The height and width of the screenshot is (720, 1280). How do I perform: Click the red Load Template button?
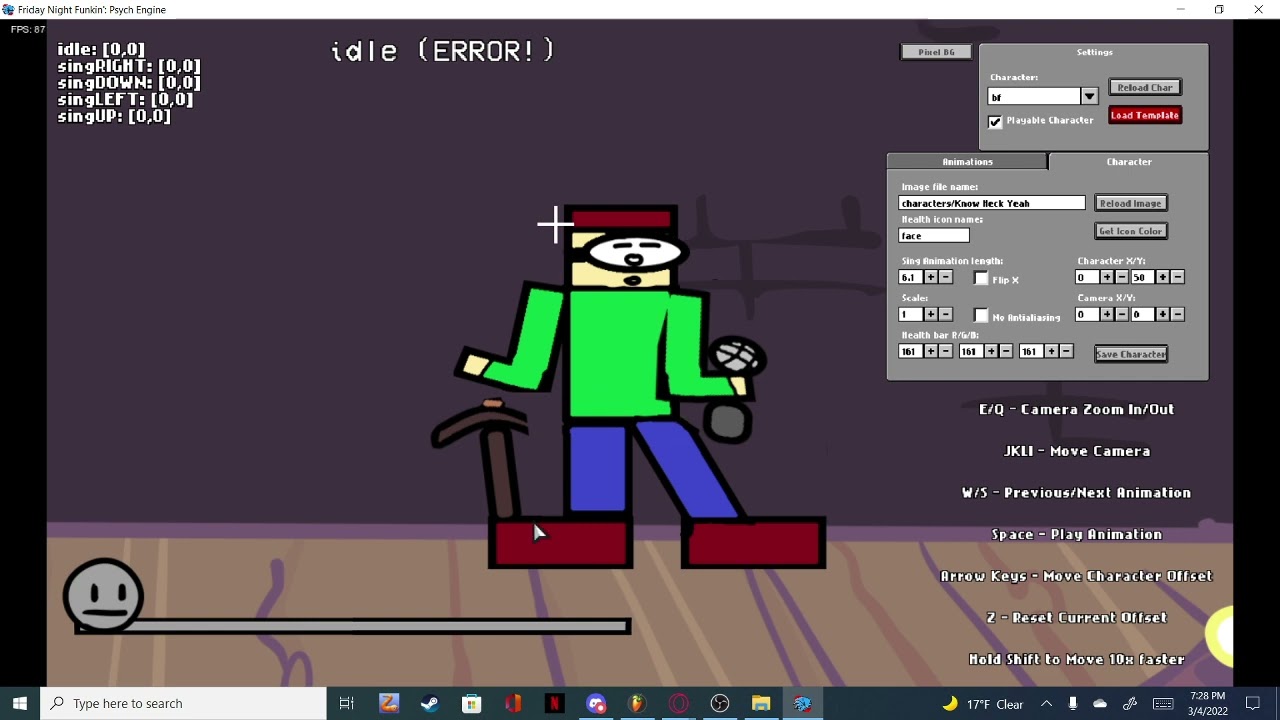click(x=1145, y=116)
